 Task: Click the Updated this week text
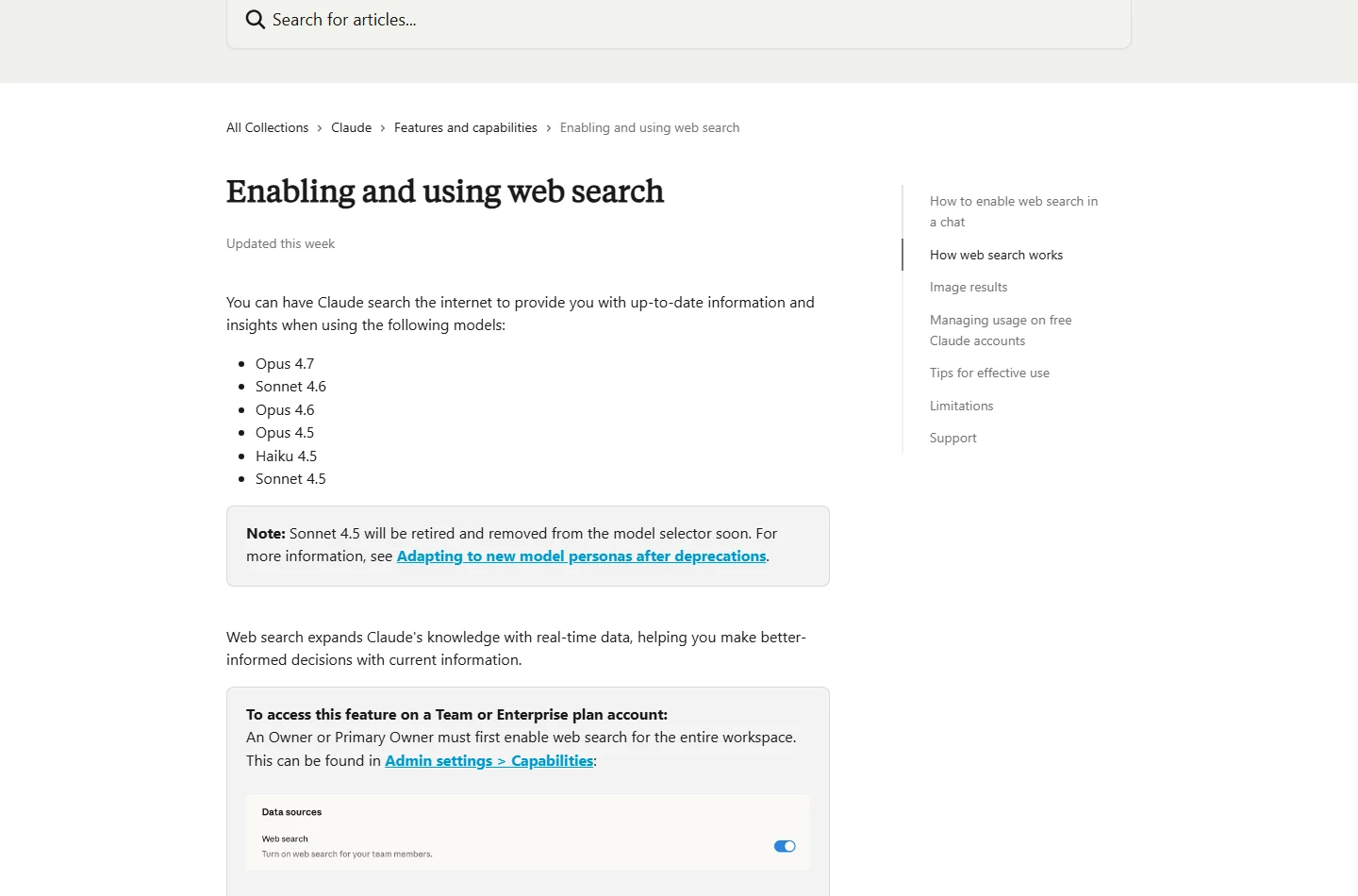(x=280, y=243)
